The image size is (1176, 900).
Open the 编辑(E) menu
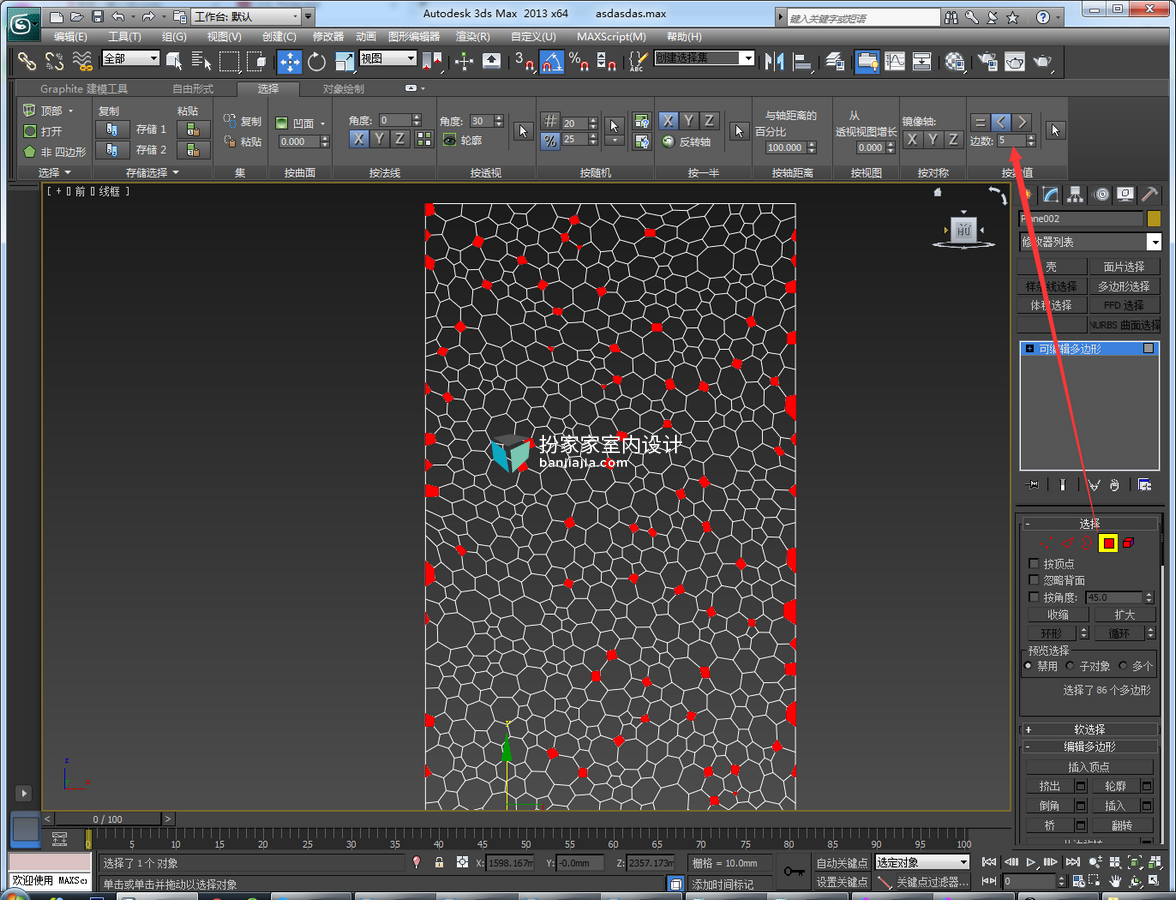[x=70, y=36]
